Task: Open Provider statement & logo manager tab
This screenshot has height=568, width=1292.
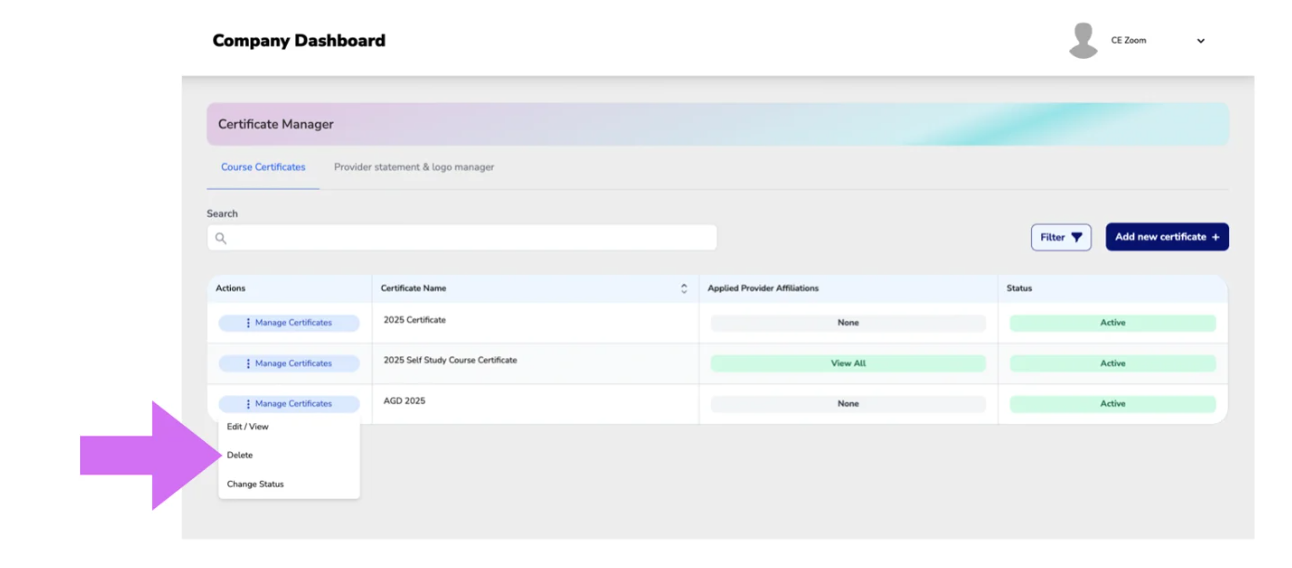Action: point(414,167)
